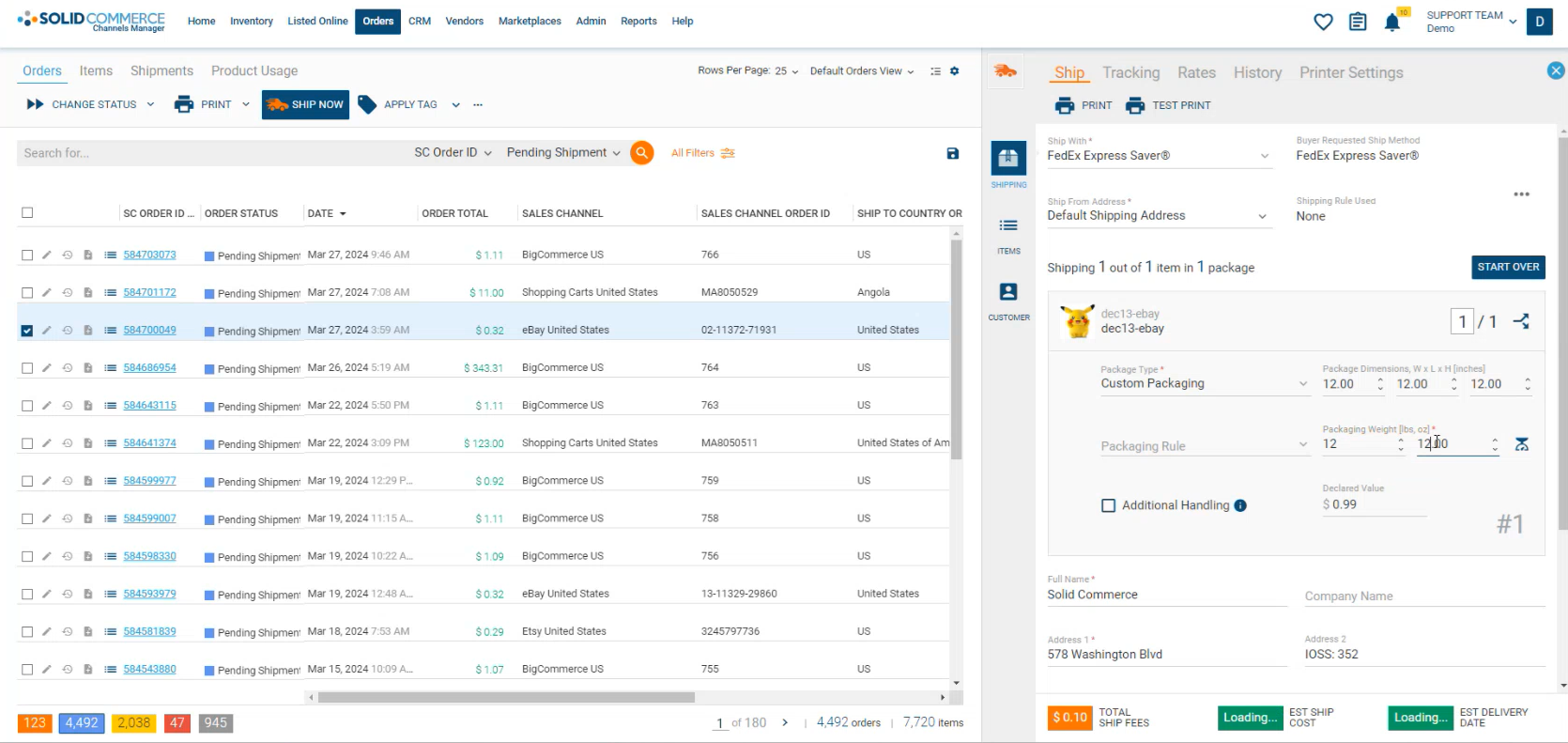
Task: Click the Search for input field
Action: pos(211,152)
